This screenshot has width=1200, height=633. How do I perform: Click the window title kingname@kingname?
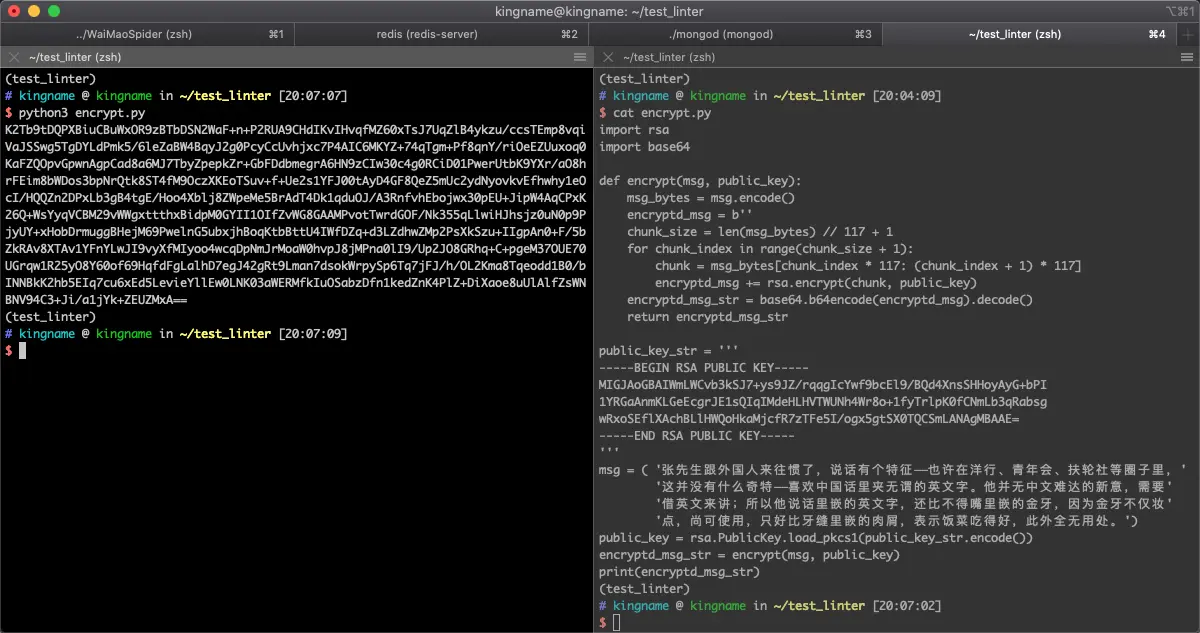tap(600, 11)
